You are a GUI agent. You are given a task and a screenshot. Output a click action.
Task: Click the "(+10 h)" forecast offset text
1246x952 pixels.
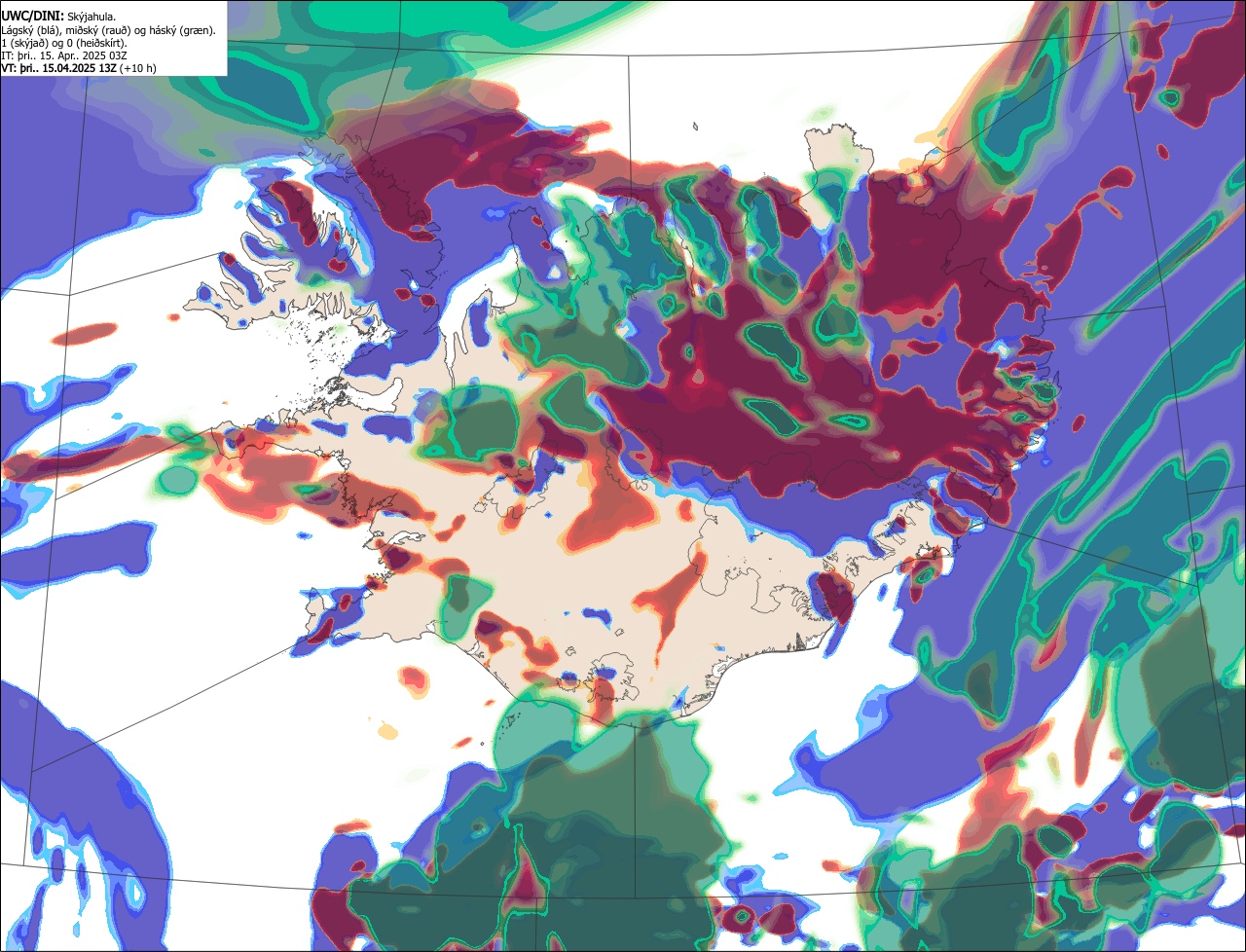click(138, 68)
